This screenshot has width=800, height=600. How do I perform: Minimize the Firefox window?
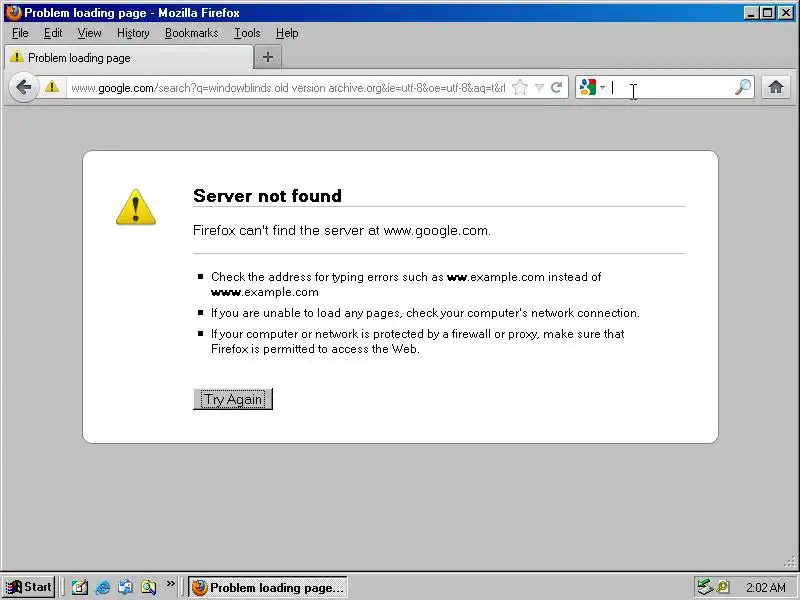tap(751, 13)
